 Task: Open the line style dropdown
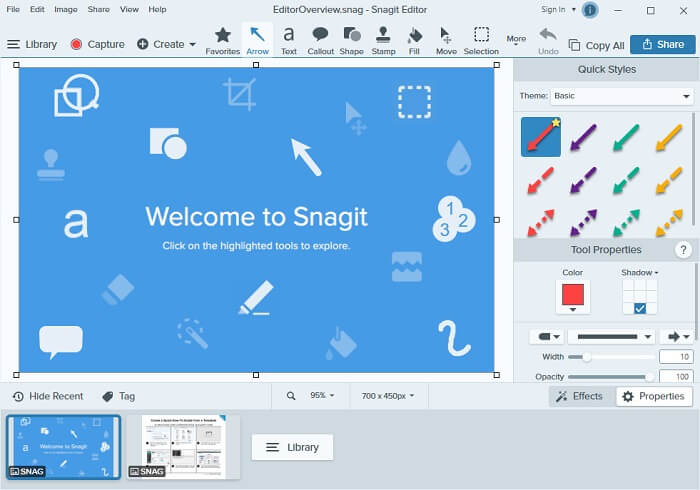pos(612,336)
